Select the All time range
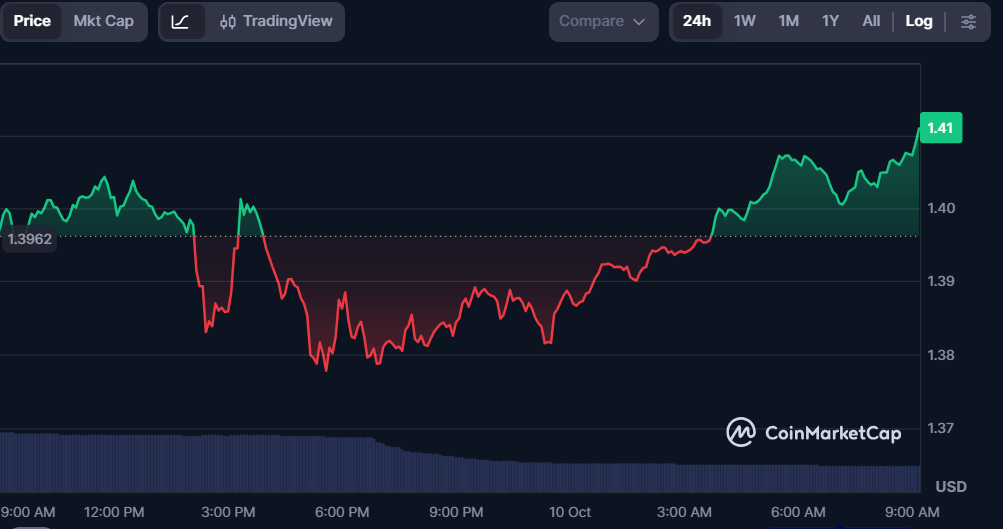Screen dimensions: 1003x529 coord(871,21)
